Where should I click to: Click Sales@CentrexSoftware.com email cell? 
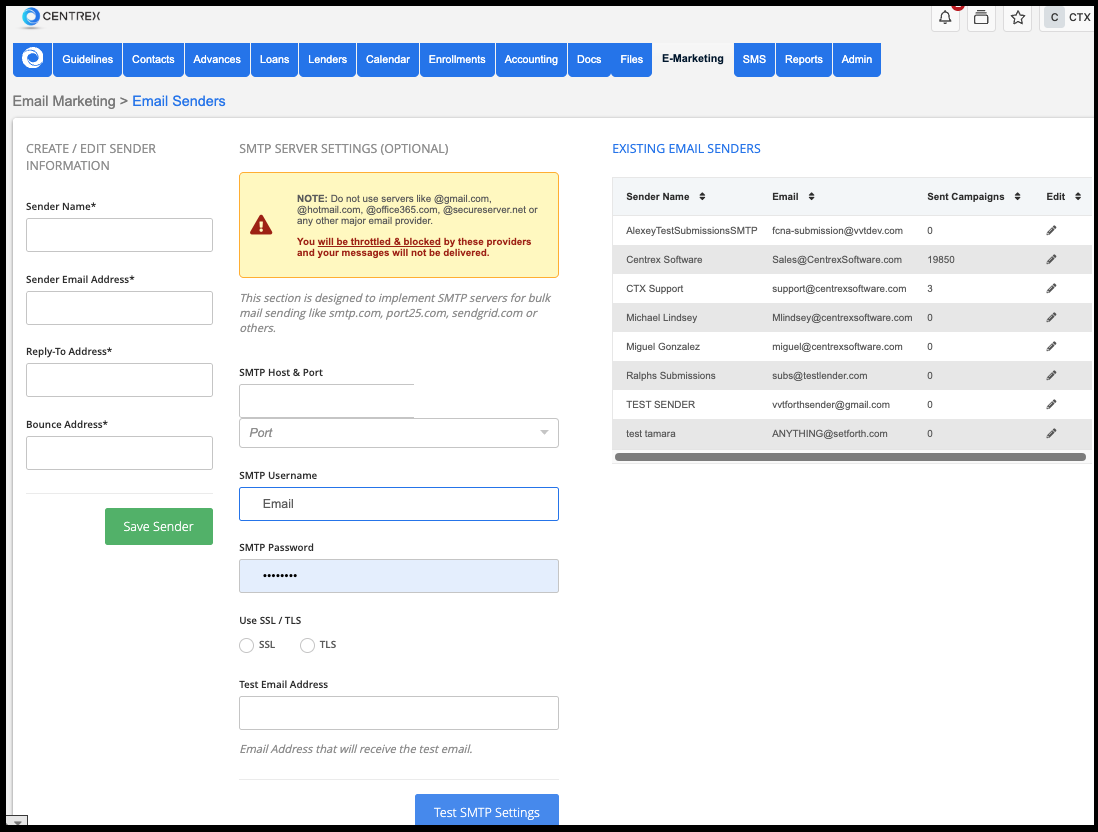click(837, 259)
